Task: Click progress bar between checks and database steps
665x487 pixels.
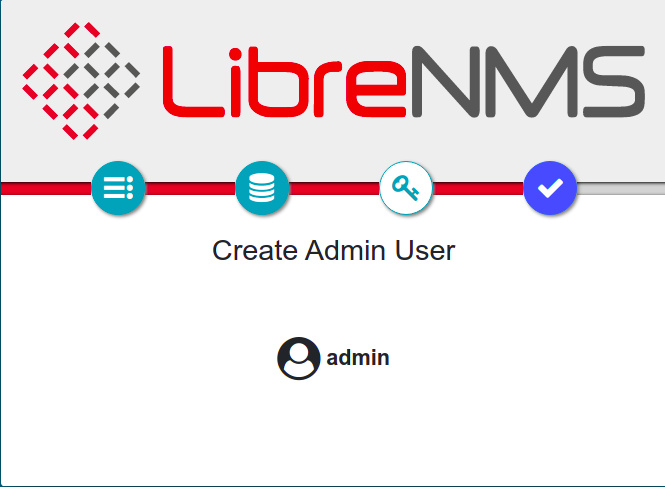Action: click(x=190, y=188)
